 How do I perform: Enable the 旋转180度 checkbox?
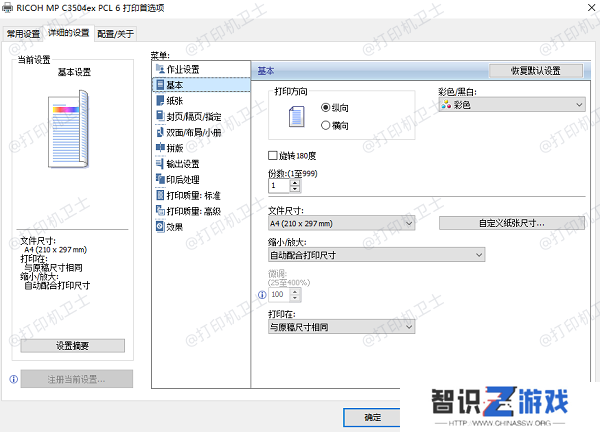(x=272, y=155)
